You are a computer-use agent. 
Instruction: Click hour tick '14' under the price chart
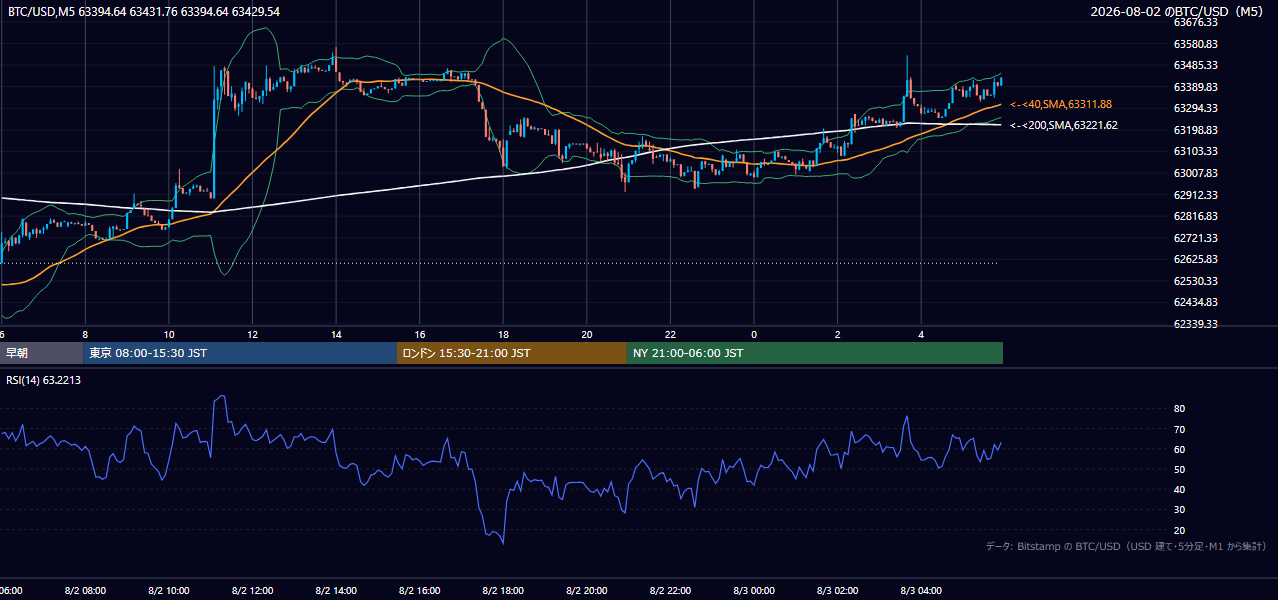point(336,334)
